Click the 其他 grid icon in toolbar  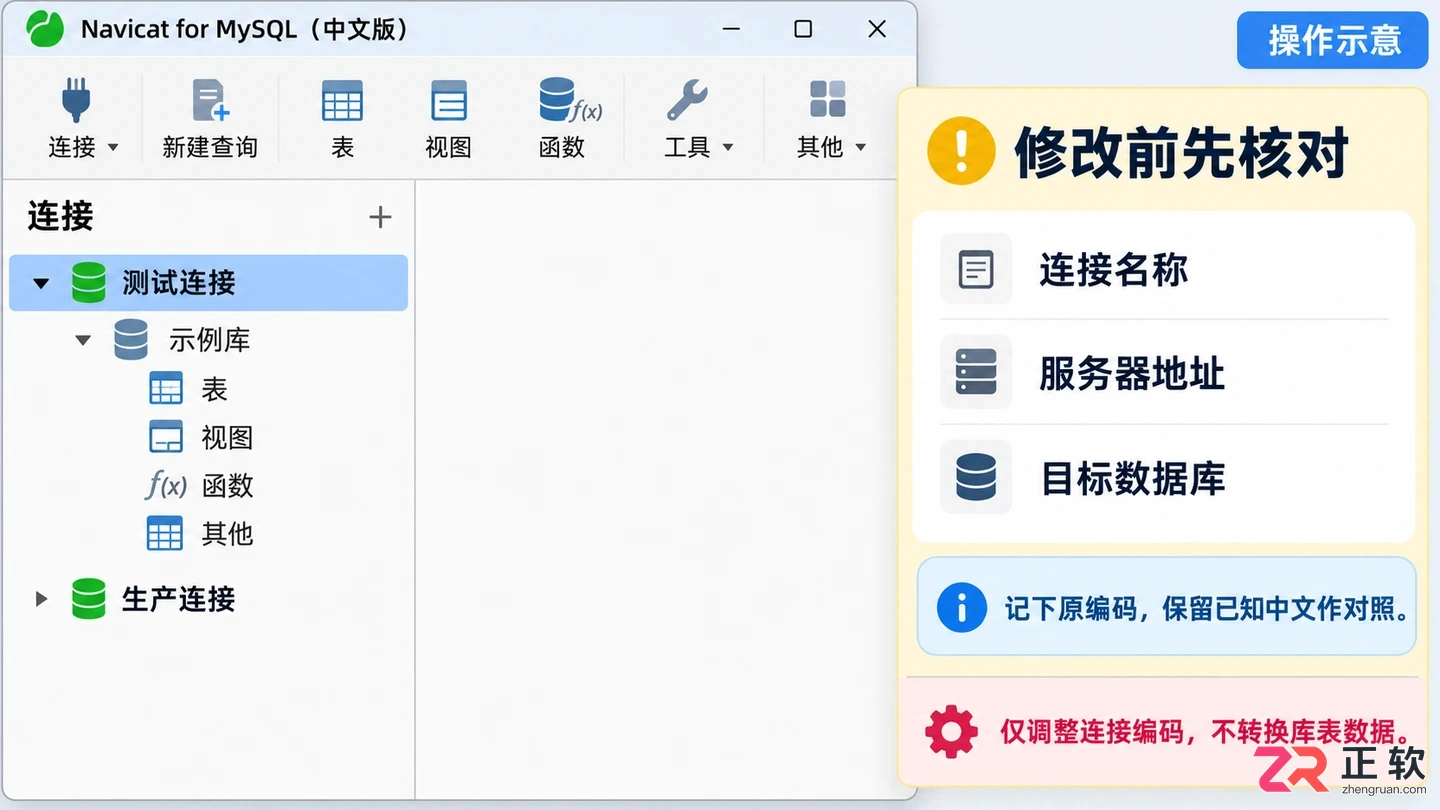[828, 99]
